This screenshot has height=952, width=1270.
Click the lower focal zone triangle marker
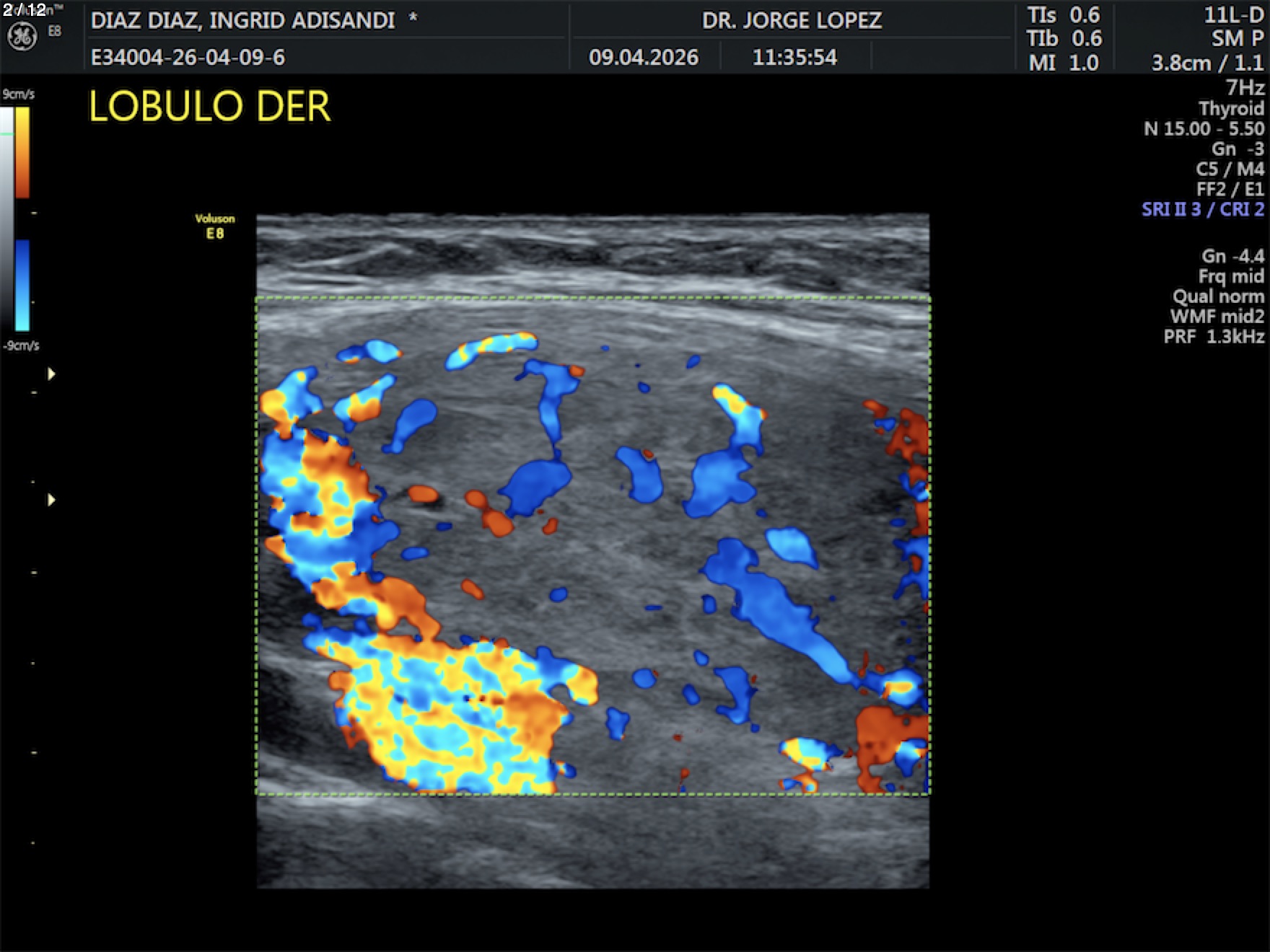pos(51,500)
